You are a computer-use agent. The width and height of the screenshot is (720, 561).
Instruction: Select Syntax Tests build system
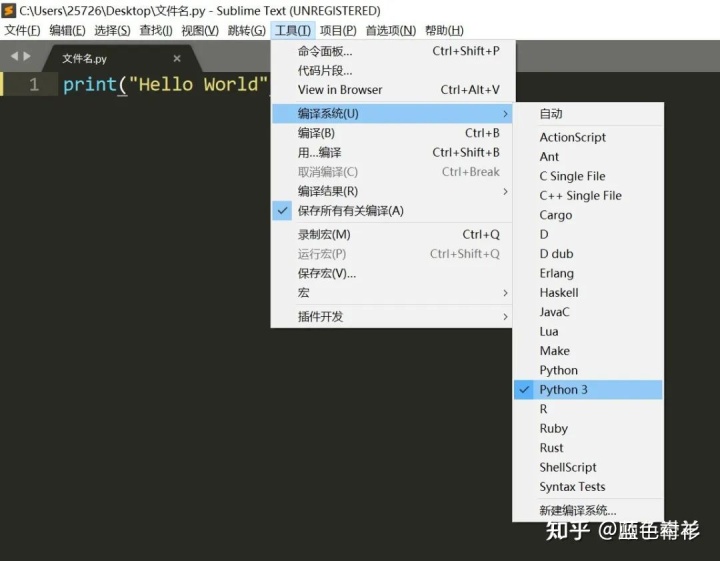588,487
